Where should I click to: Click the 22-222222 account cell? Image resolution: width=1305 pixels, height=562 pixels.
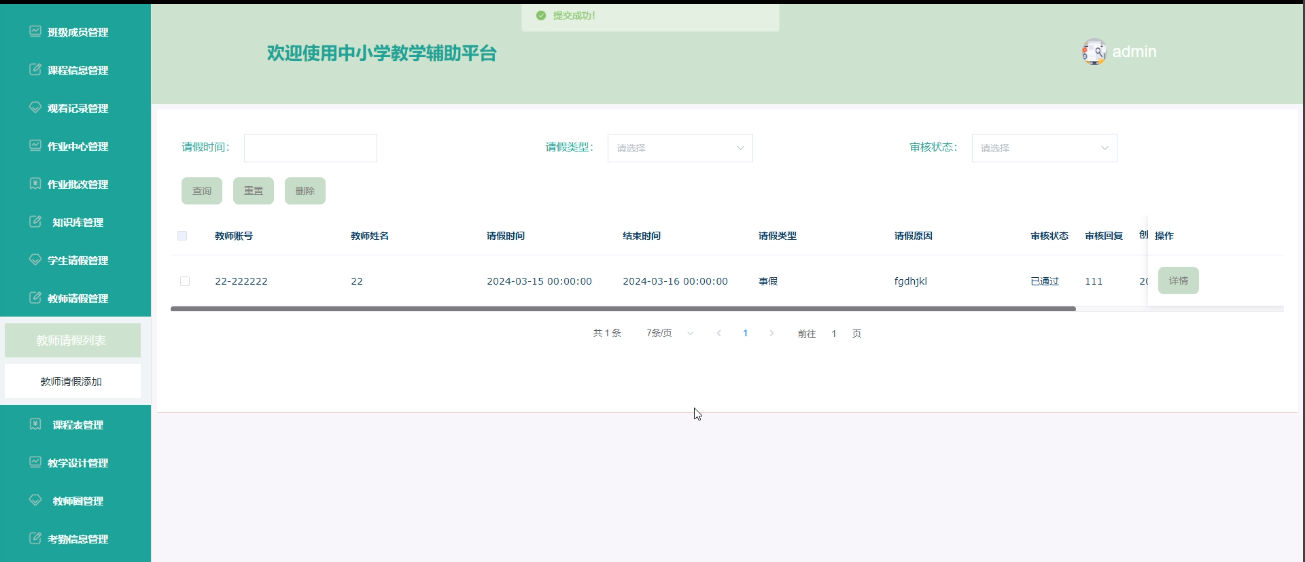point(241,281)
